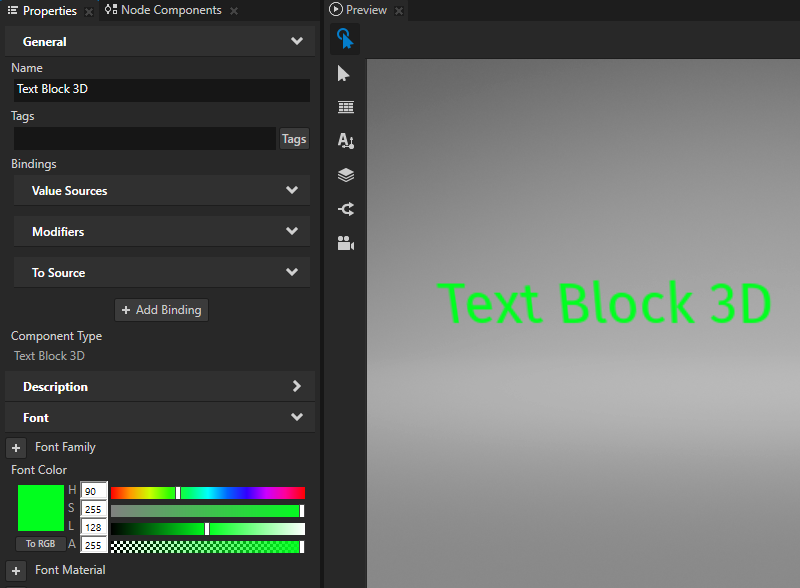Viewport: 800px width, 588px height.
Task: Expand the Font Material property
Action: 15,570
